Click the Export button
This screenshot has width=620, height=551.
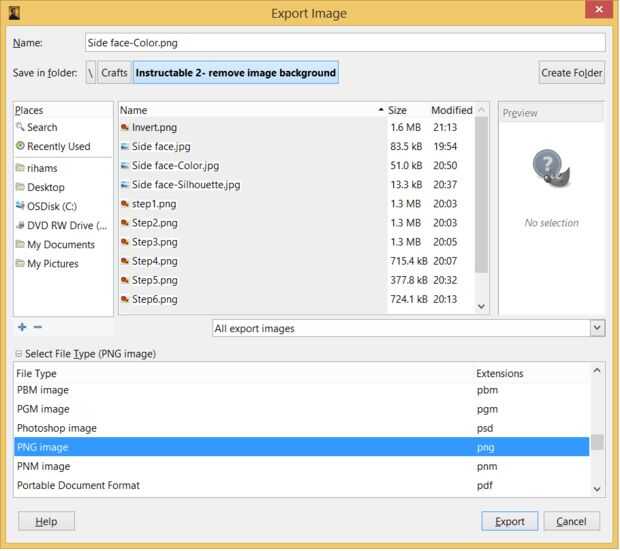coord(510,521)
